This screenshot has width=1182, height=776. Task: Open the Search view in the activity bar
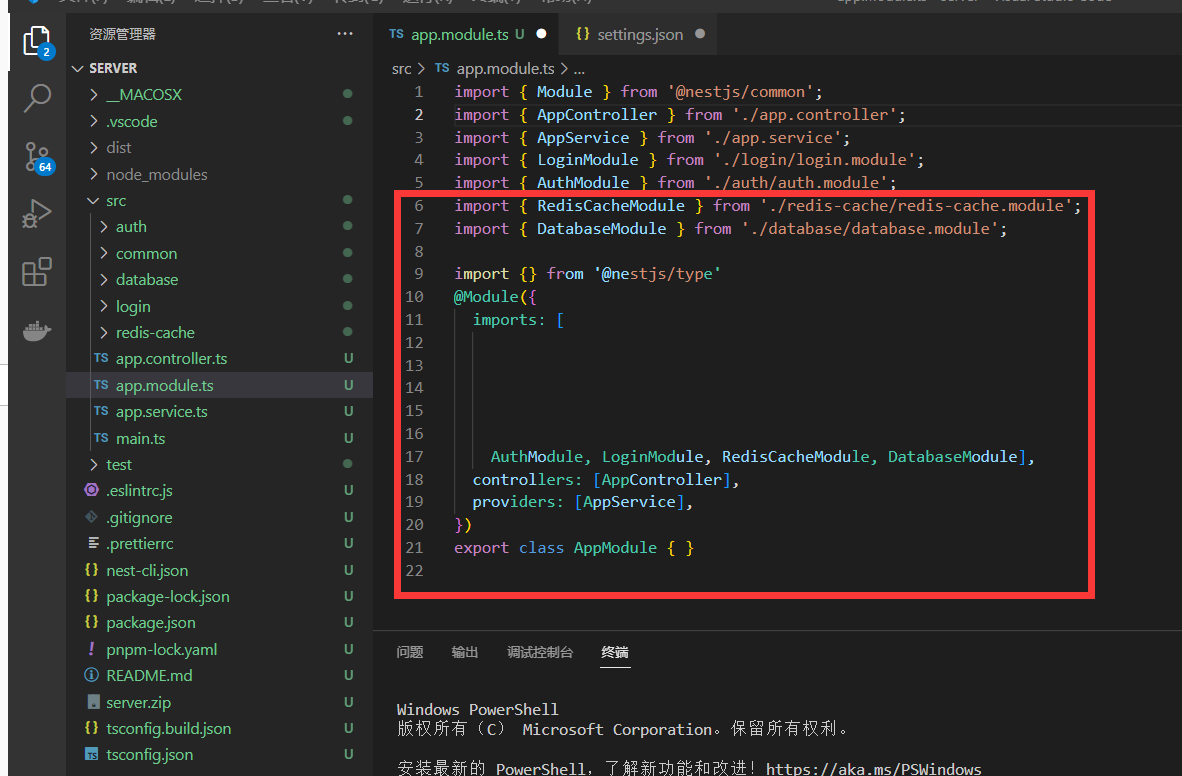[x=37, y=99]
